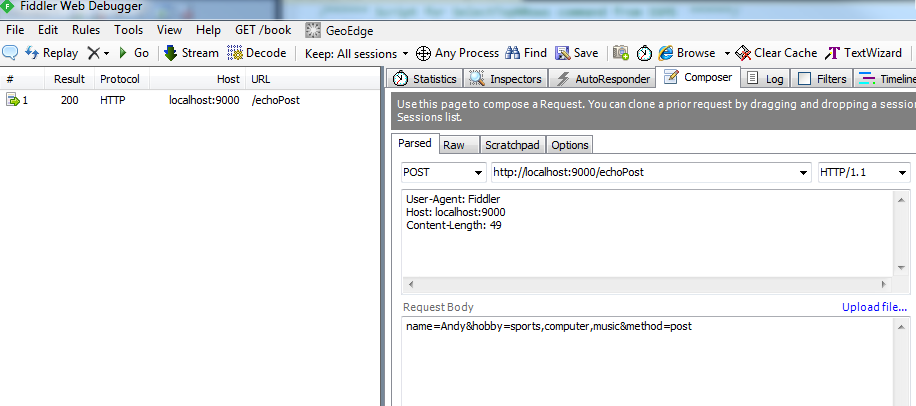Sort sessions by URL column header

314,79
